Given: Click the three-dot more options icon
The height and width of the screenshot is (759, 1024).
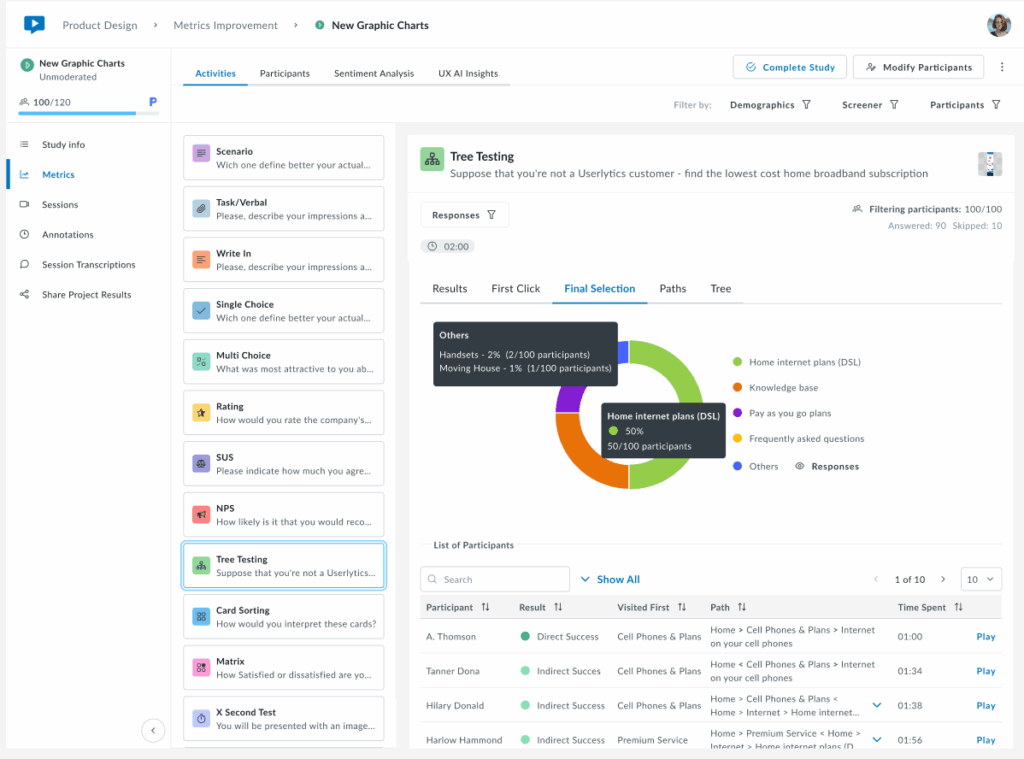Looking at the screenshot, I should click(x=1002, y=67).
